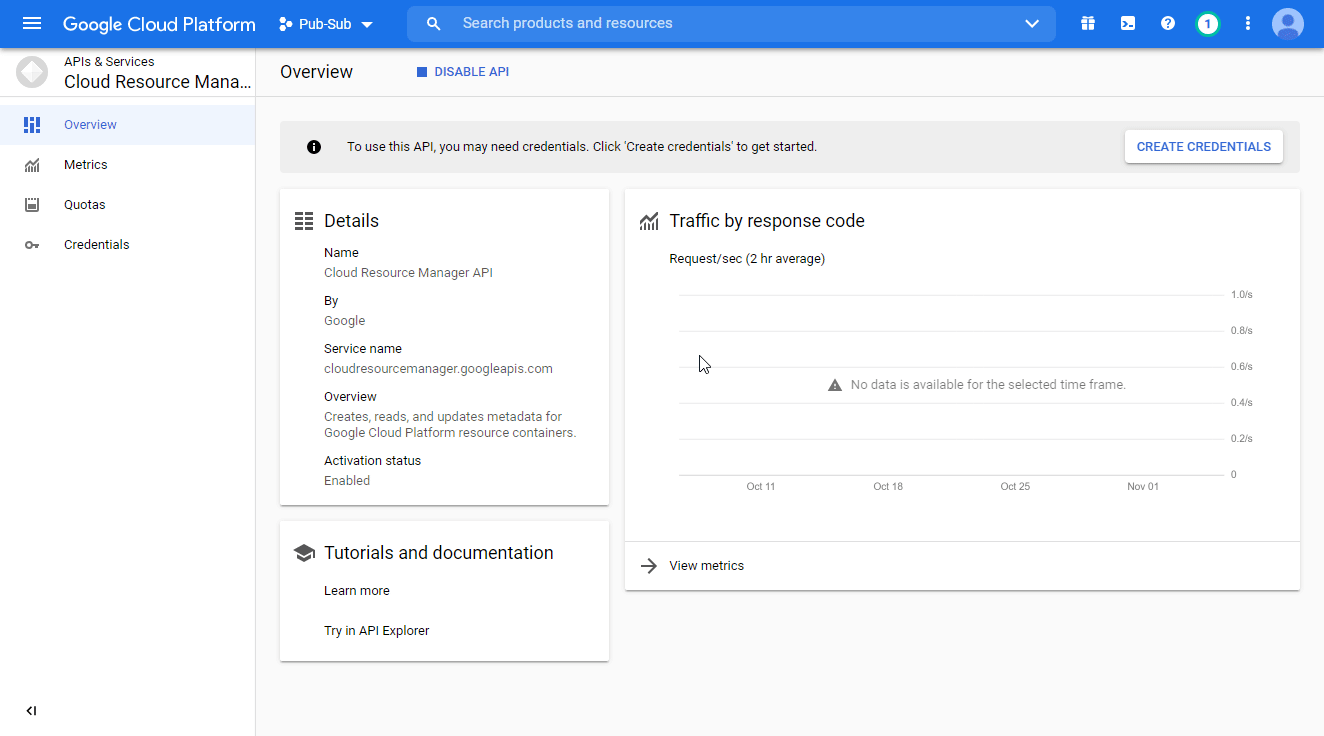The image size is (1324, 736).
Task: Click the Google Cloud Platform logo
Action: click(x=159, y=23)
